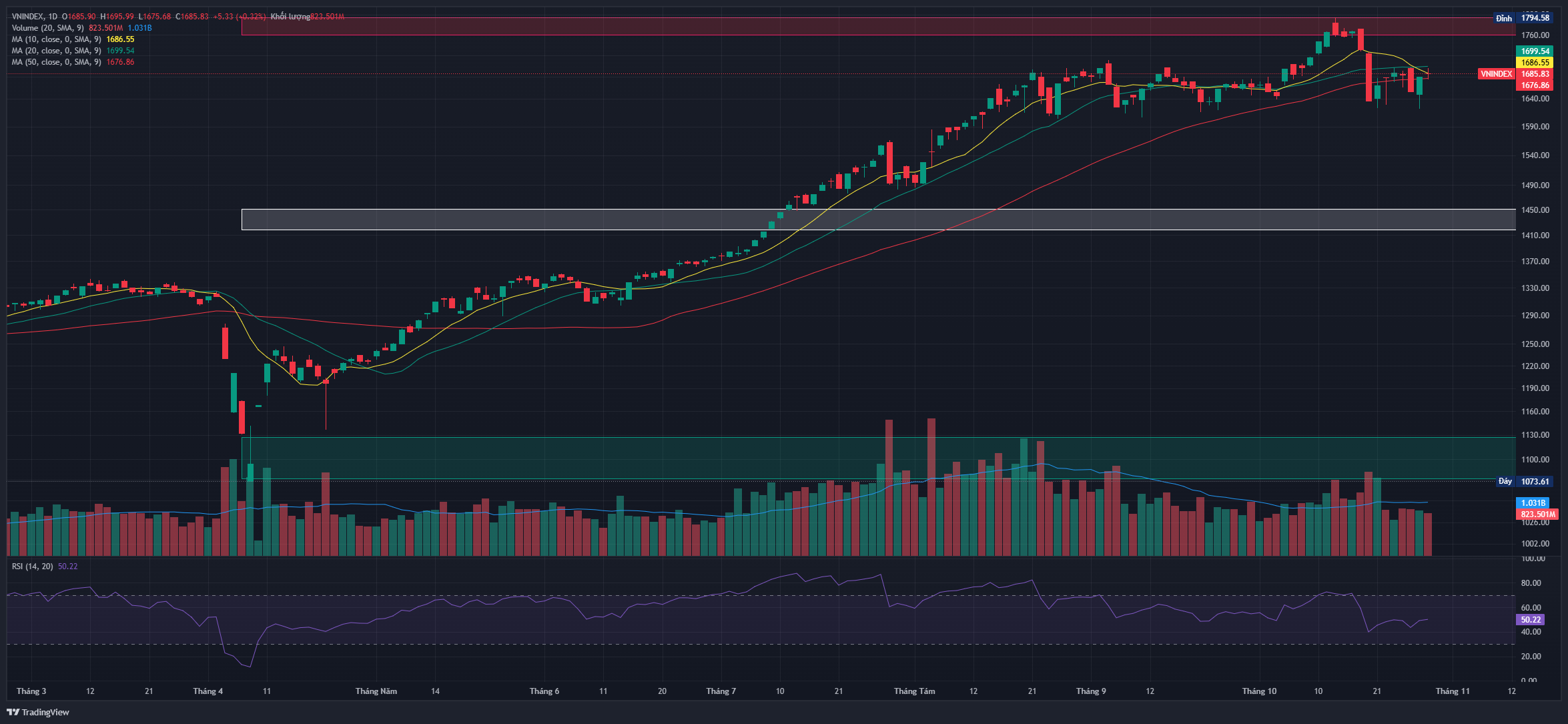
Task: Select the MA (50, close) indicator legend
Action: pos(56,62)
